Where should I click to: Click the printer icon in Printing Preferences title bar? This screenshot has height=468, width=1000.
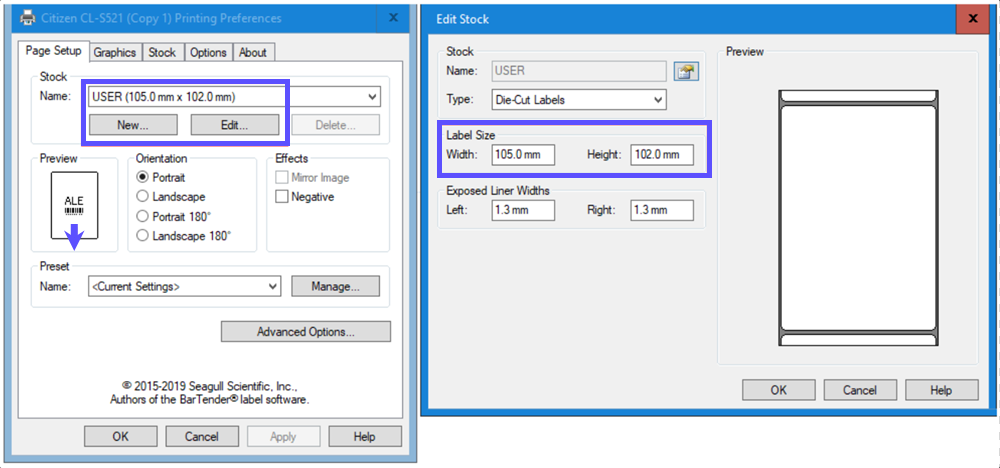click(28, 18)
